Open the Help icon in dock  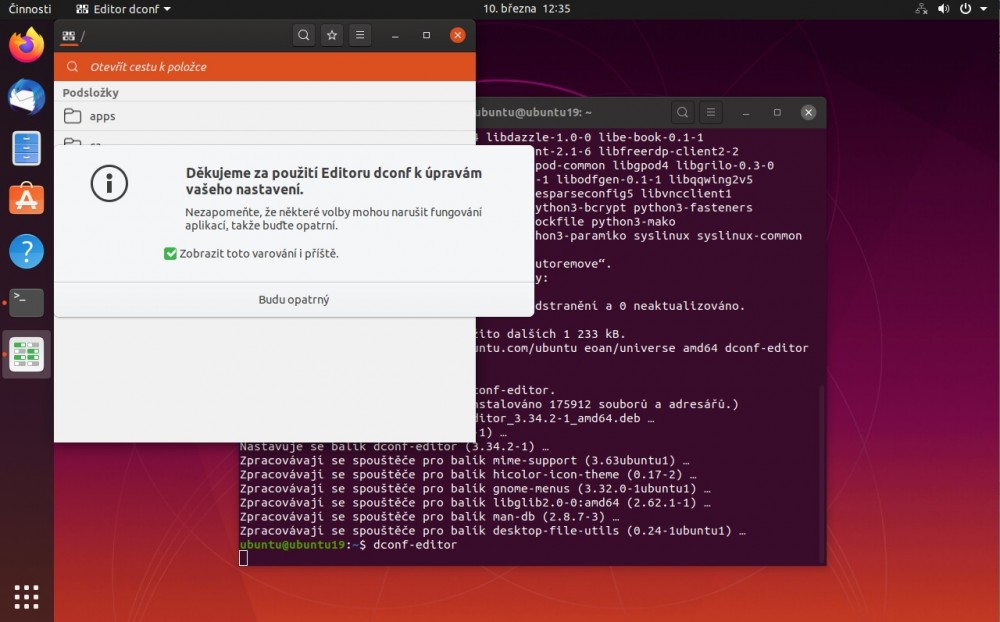coord(27,251)
